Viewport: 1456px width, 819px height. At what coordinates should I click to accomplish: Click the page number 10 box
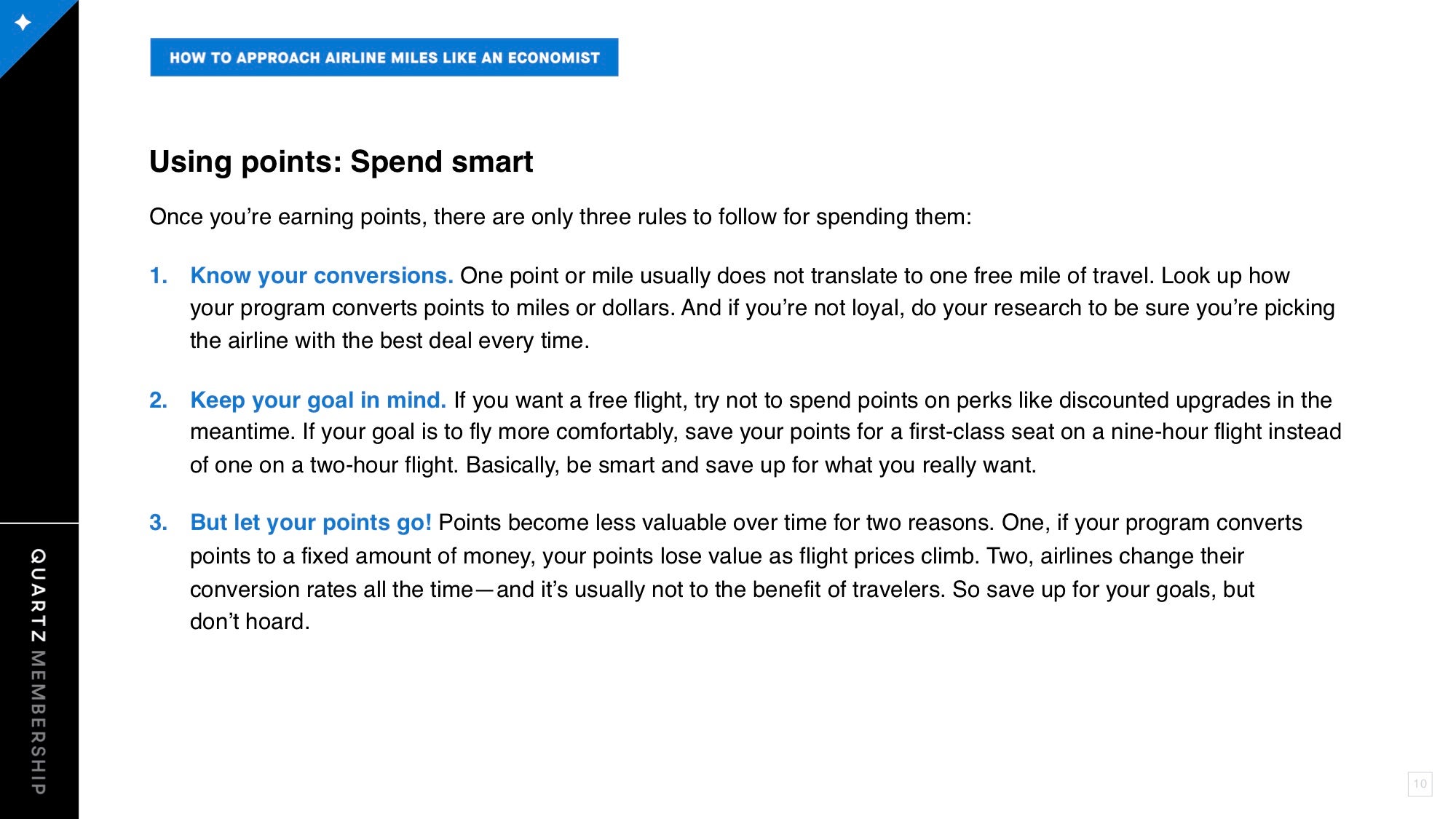click(x=1420, y=784)
